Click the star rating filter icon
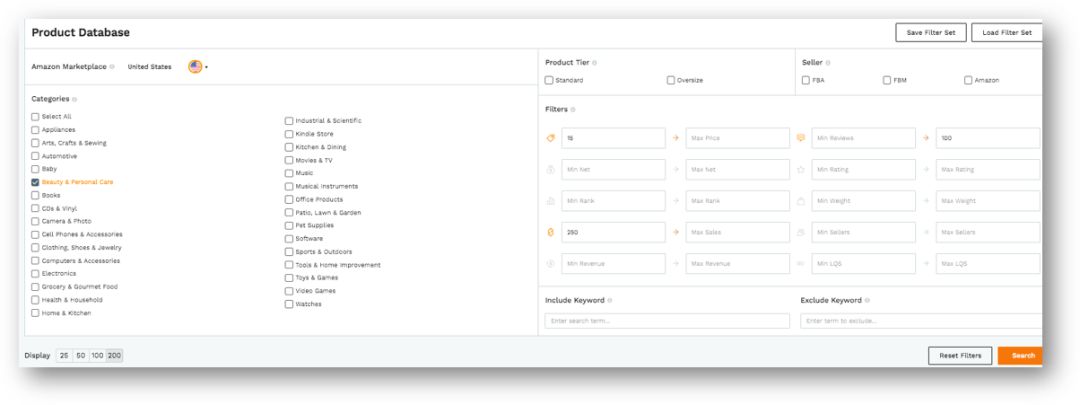The image size is (1080, 405). point(801,169)
